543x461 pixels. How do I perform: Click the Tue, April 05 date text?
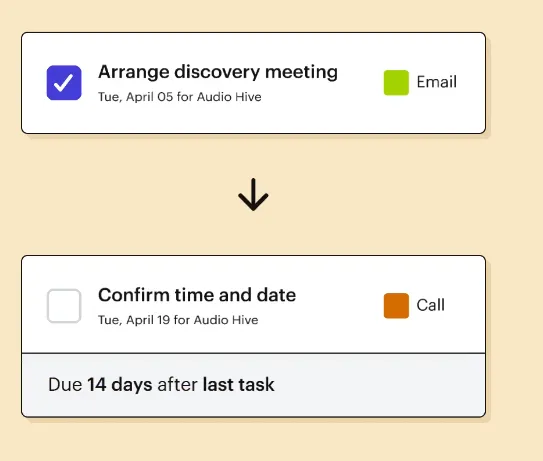135,97
